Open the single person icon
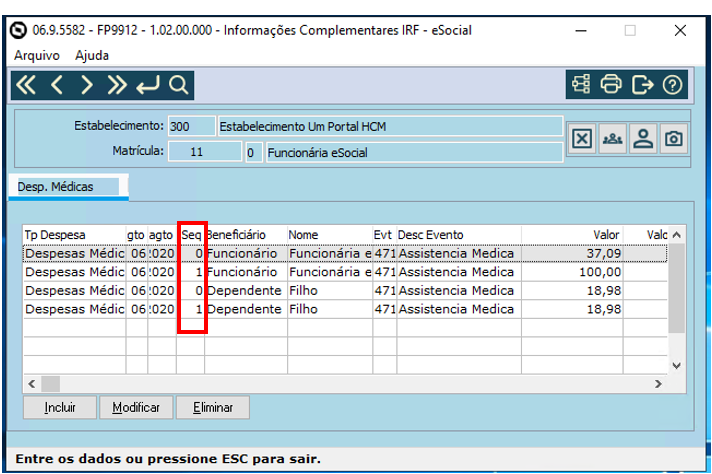This screenshot has width=712, height=474. pyautogui.click(x=643, y=138)
